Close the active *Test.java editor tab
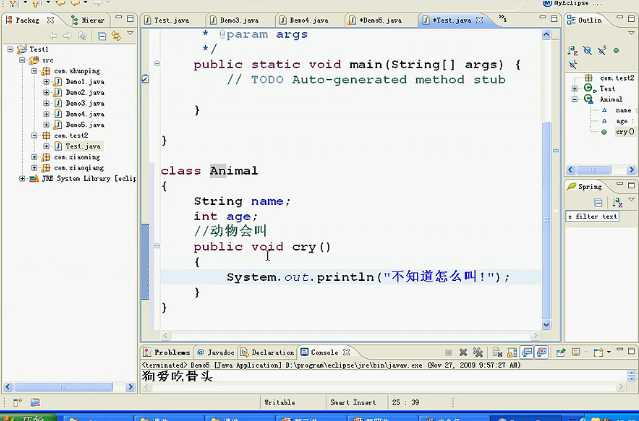This screenshot has width=639, height=421. (x=480, y=20)
